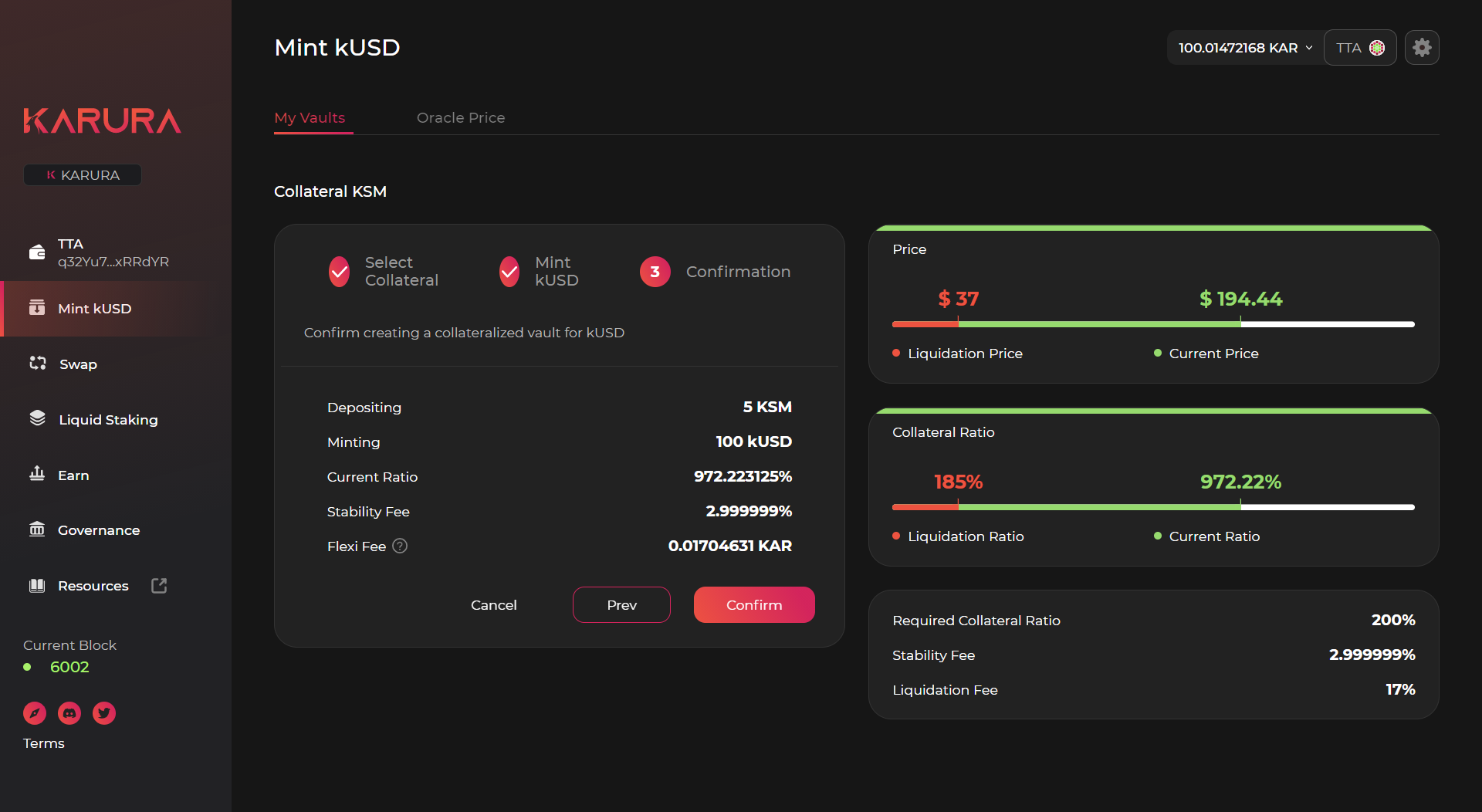Cancel the vault creation
This screenshot has height=812, width=1482.
[x=494, y=605]
